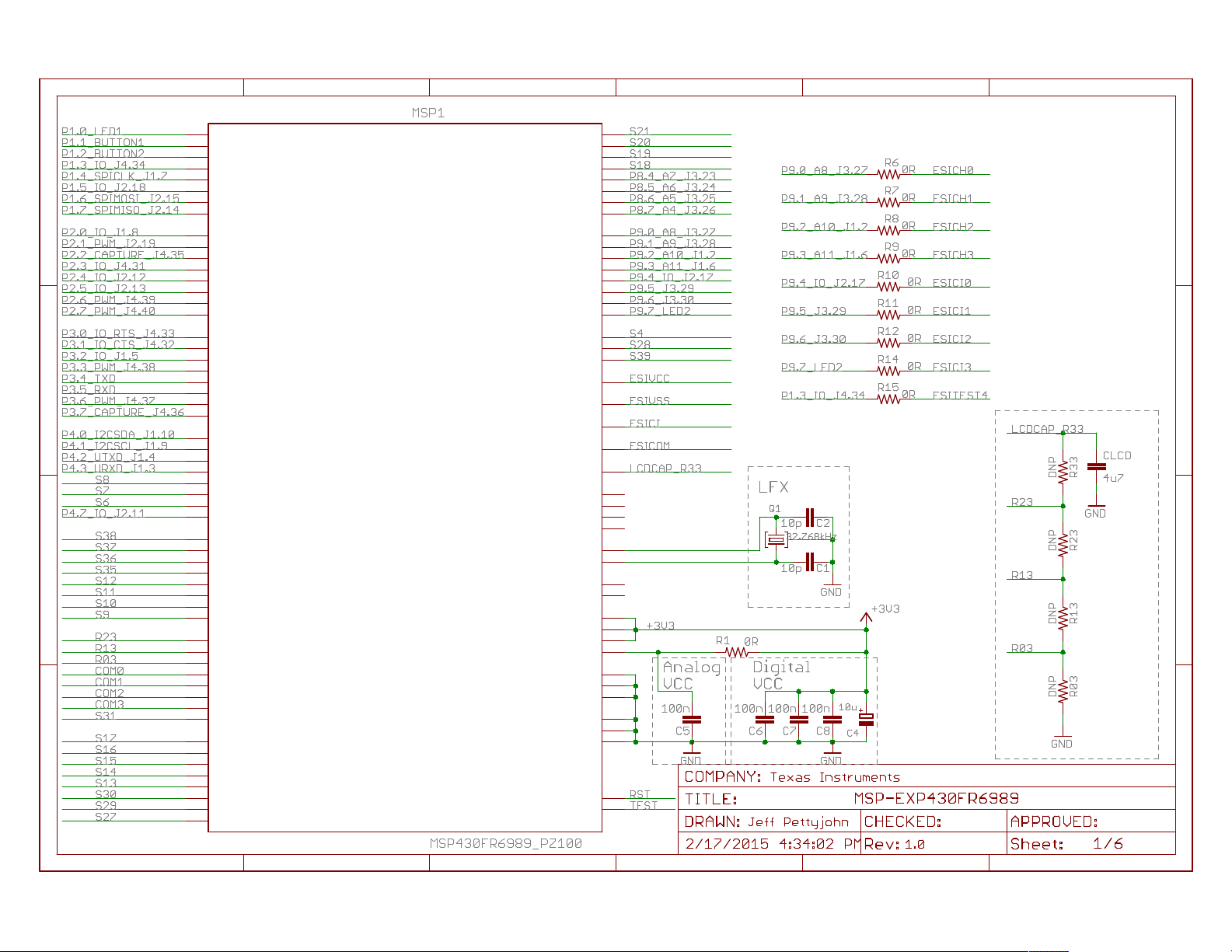Click the R7 resistor symbol
This screenshot has width=1232, height=952.
click(x=888, y=203)
